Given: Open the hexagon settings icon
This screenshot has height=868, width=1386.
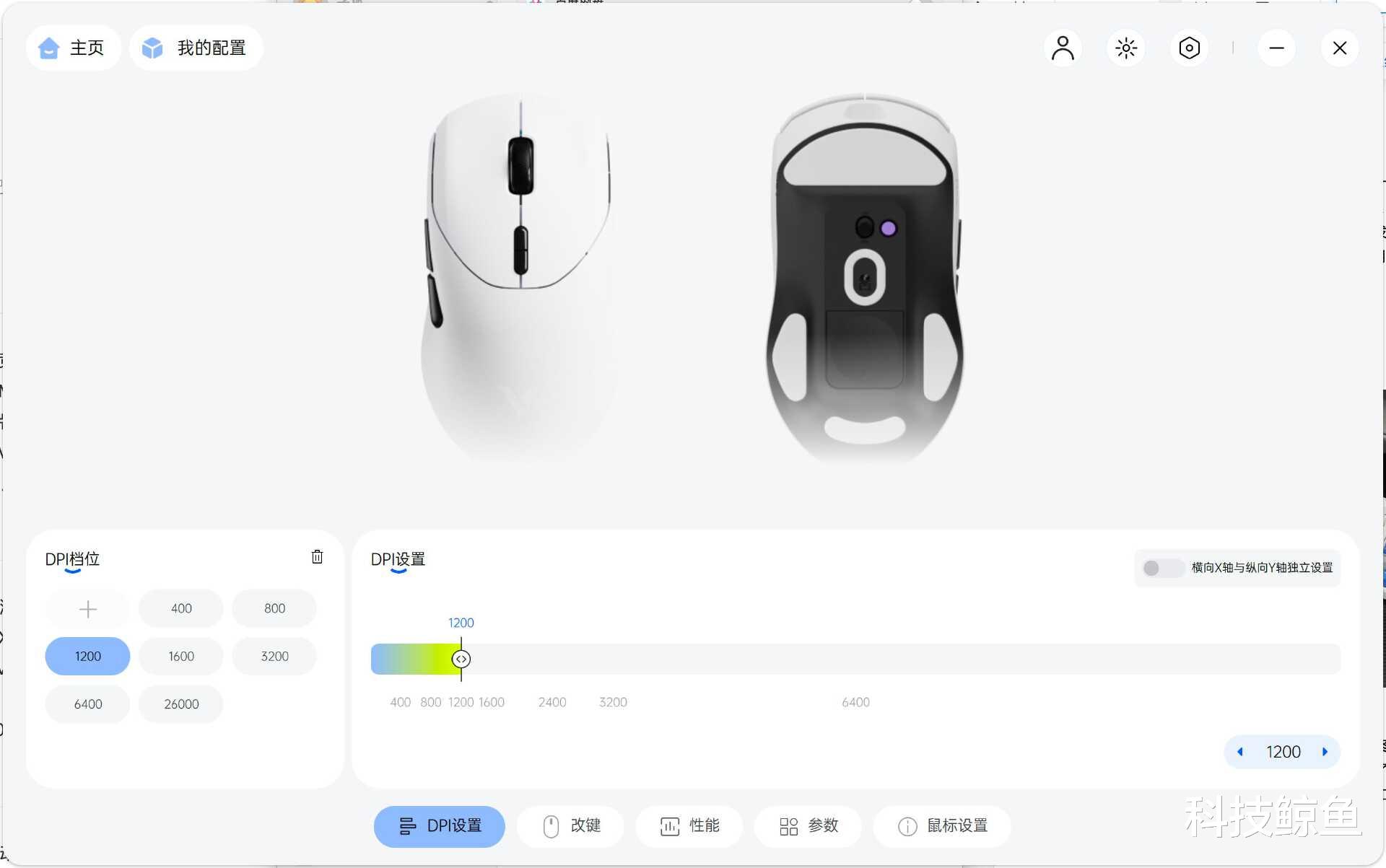Looking at the screenshot, I should pos(1189,48).
